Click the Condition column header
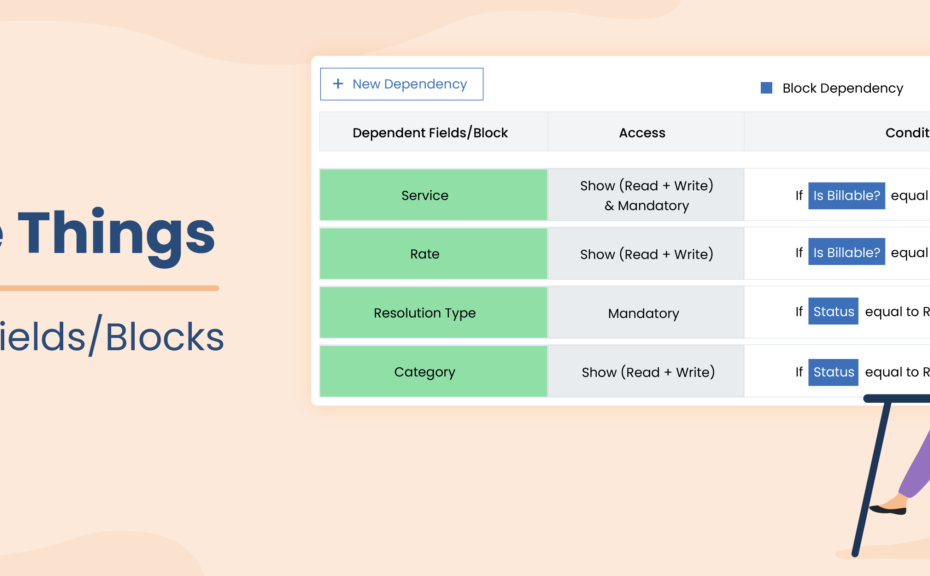This screenshot has width=930, height=576. 906,133
